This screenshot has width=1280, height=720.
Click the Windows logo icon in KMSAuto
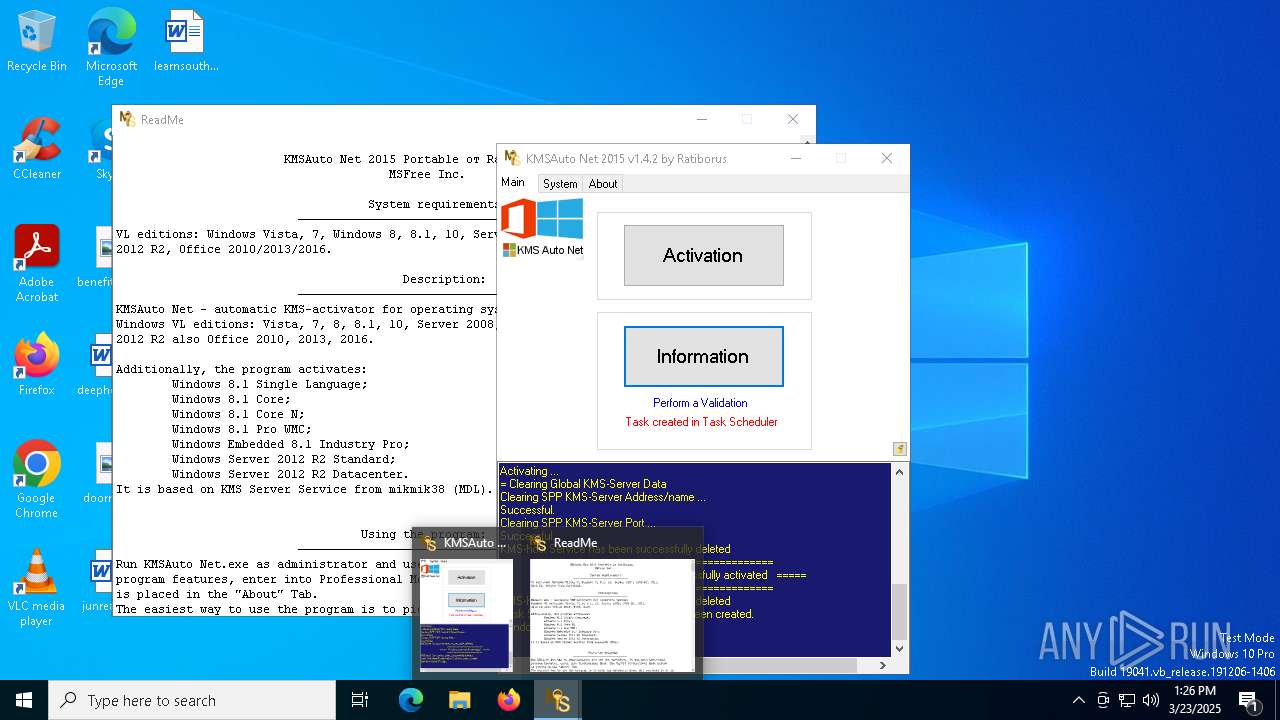[560, 219]
